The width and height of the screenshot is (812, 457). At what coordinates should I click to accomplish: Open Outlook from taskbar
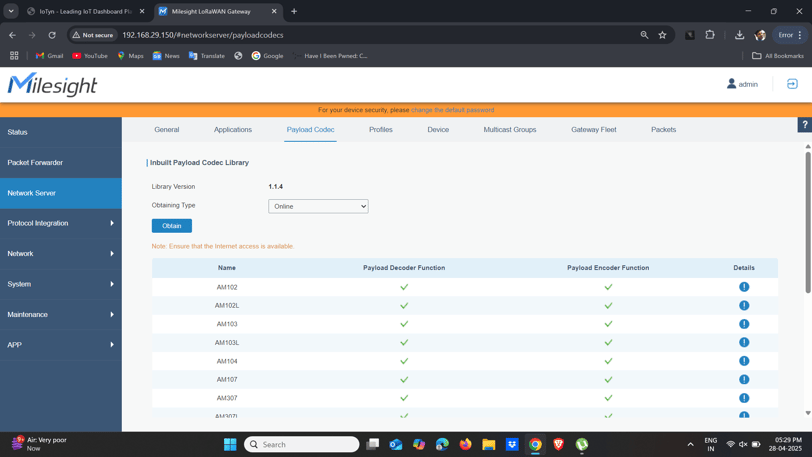[396, 445]
